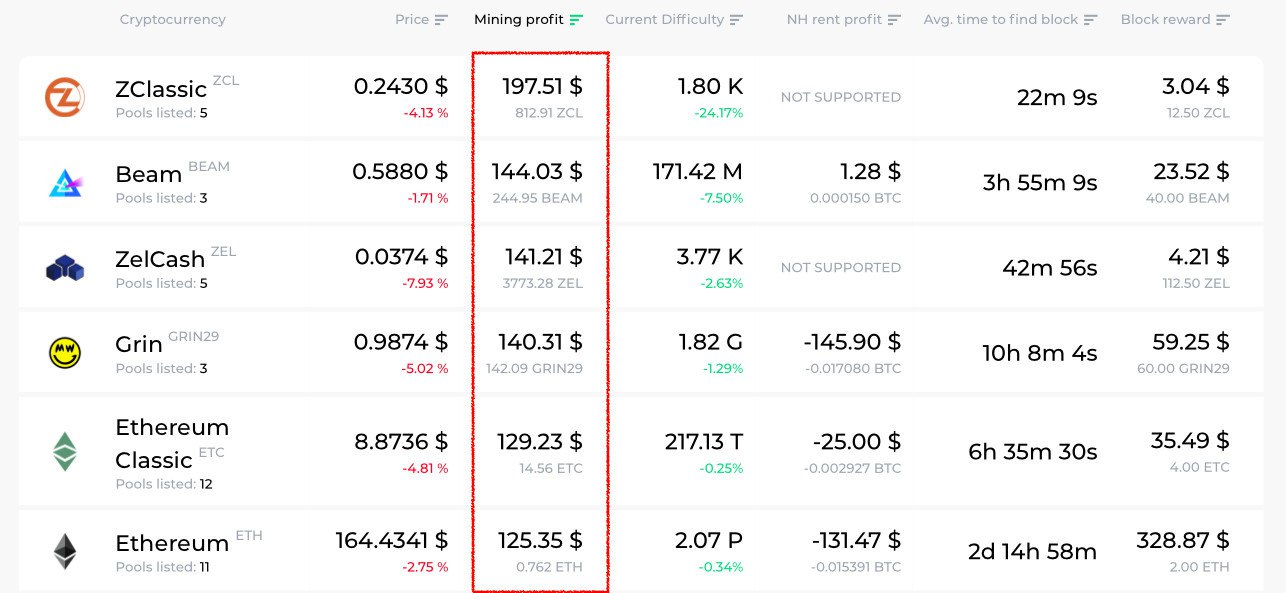1286x593 pixels.
Task: Click the ZClassic coin logo
Action: (65, 97)
